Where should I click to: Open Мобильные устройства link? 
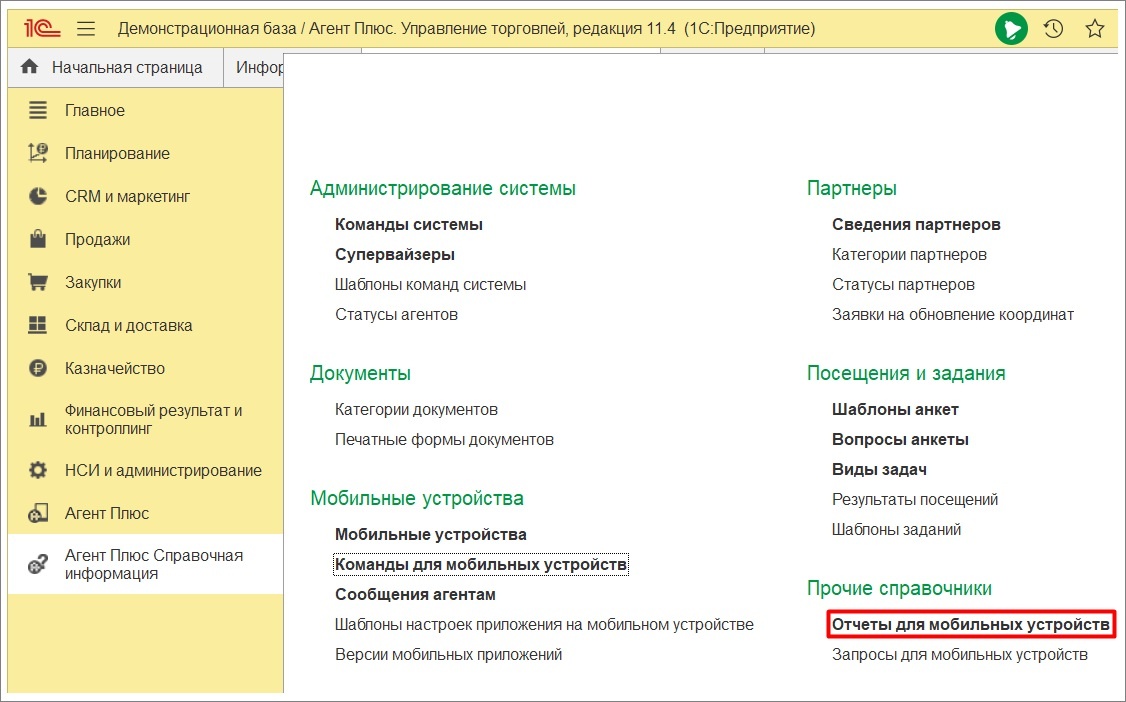431,535
